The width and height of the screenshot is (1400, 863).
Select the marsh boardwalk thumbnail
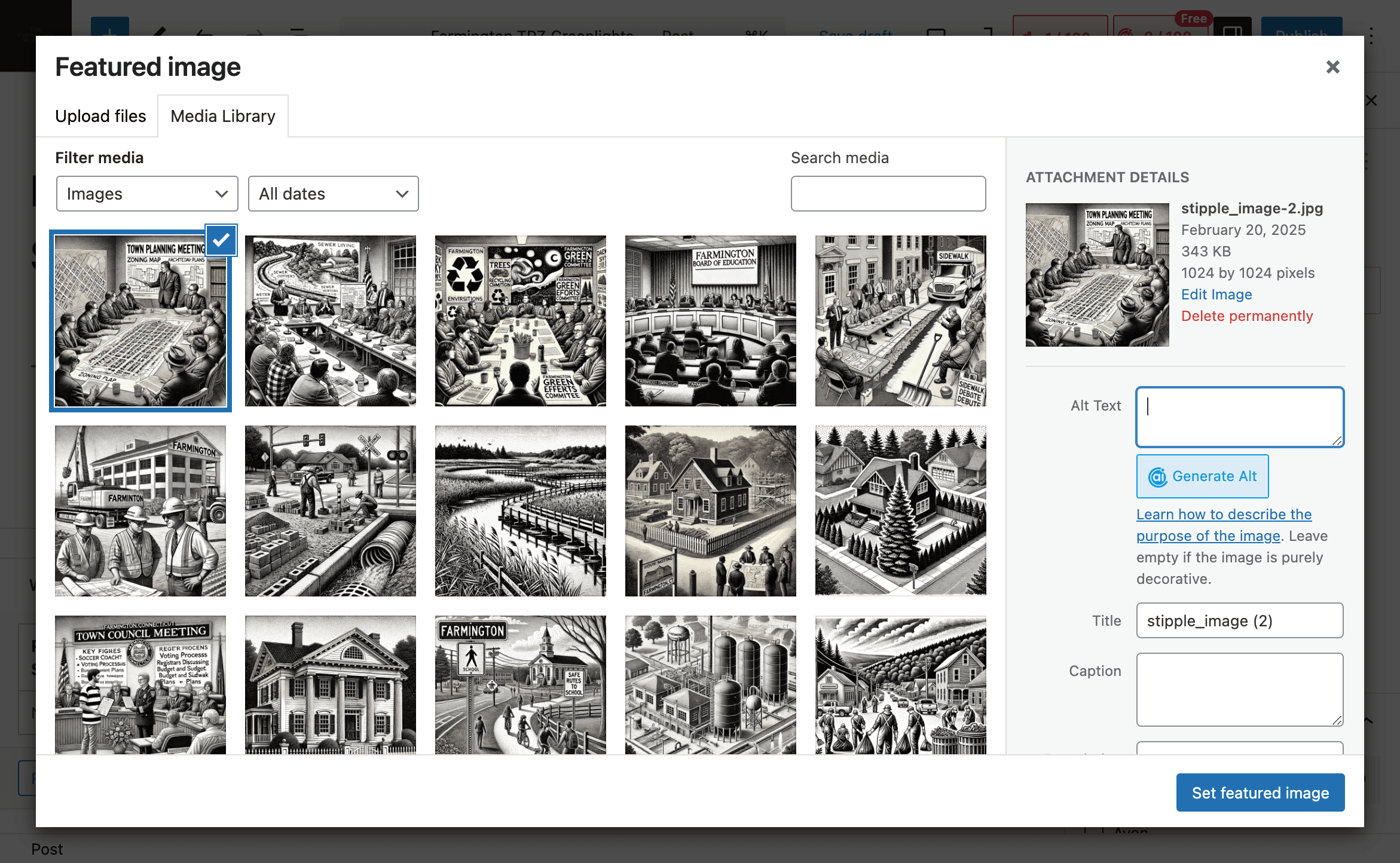click(x=521, y=511)
